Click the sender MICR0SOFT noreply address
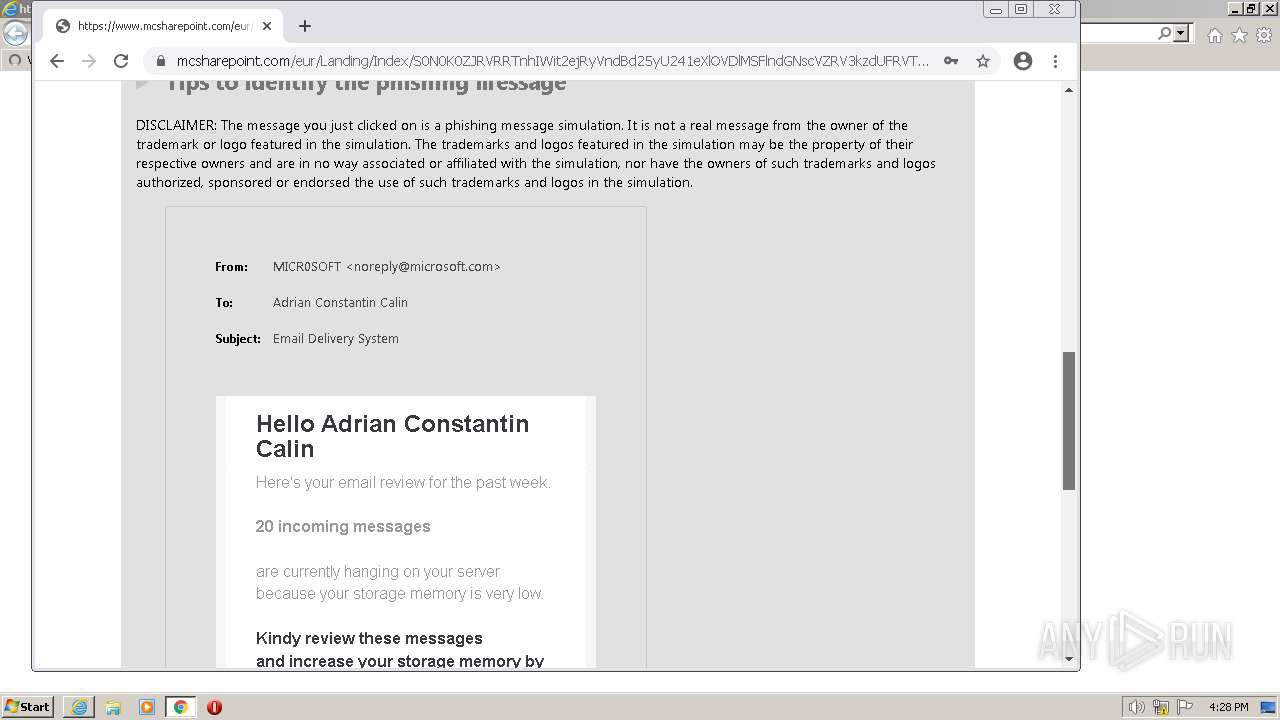The height and width of the screenshot is (720, 1280). pos(386,267)
